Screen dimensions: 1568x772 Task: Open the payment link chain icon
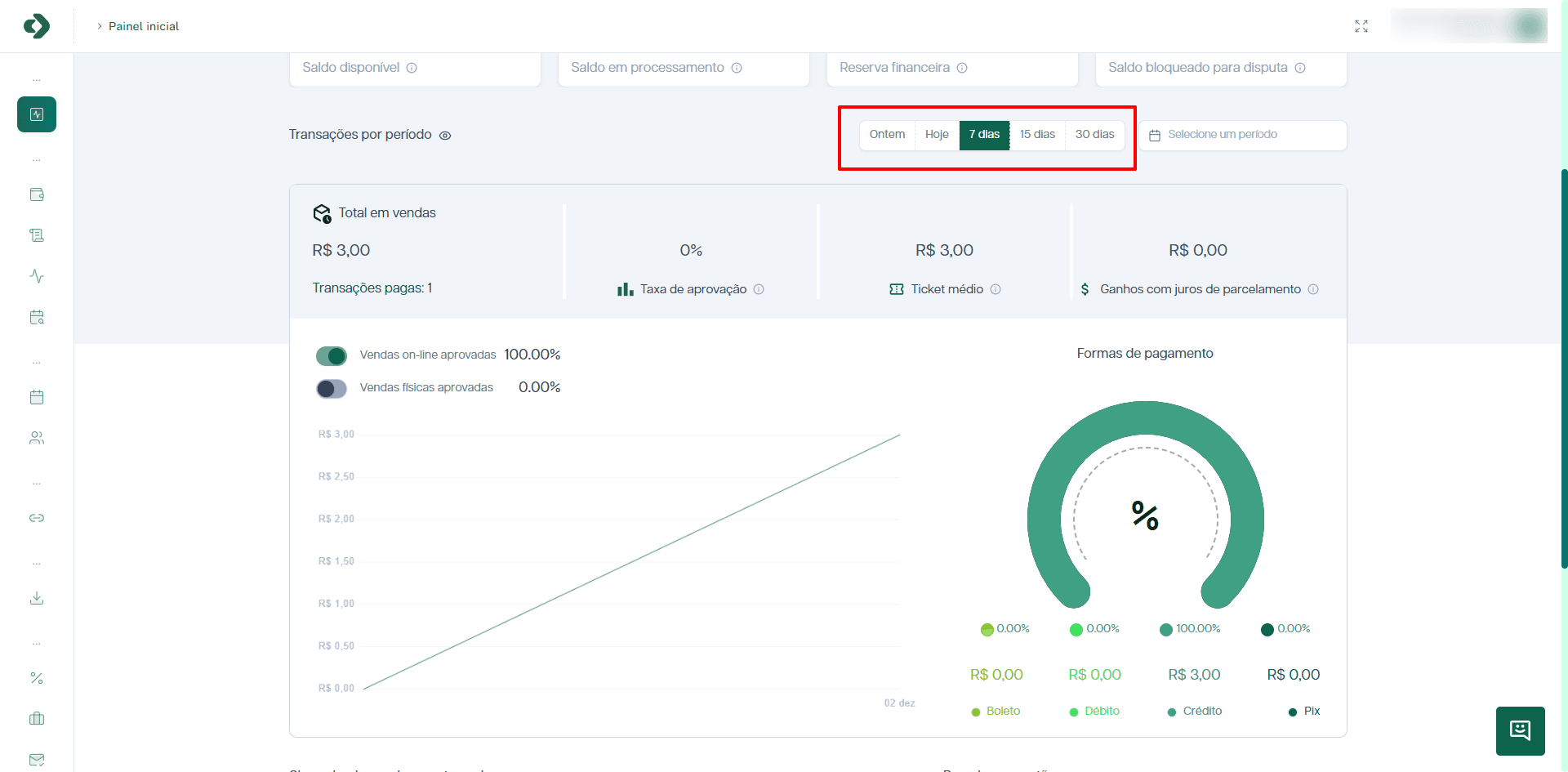(x=37, y=518)
